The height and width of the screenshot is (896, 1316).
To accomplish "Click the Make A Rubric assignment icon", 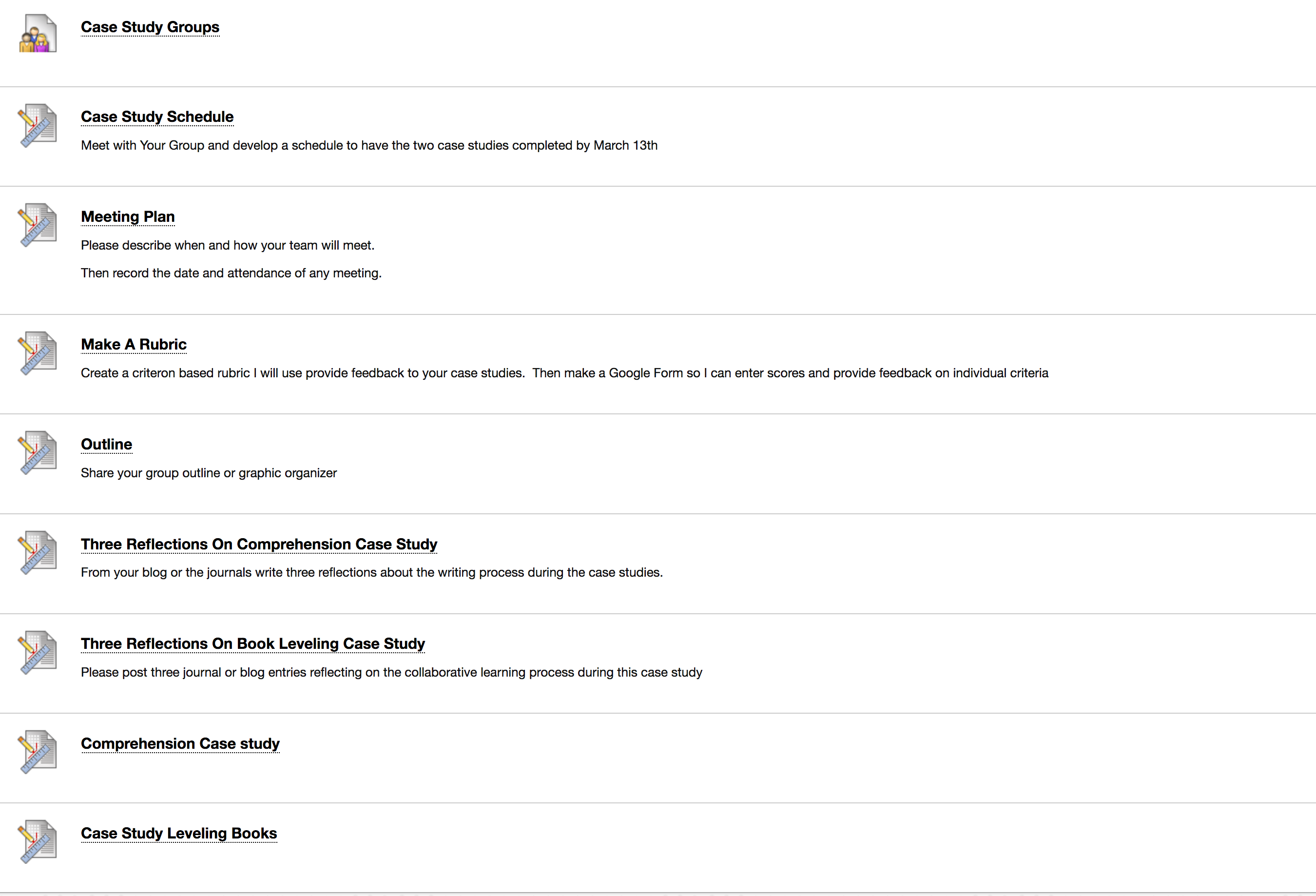I will click(x=38, y=353).
